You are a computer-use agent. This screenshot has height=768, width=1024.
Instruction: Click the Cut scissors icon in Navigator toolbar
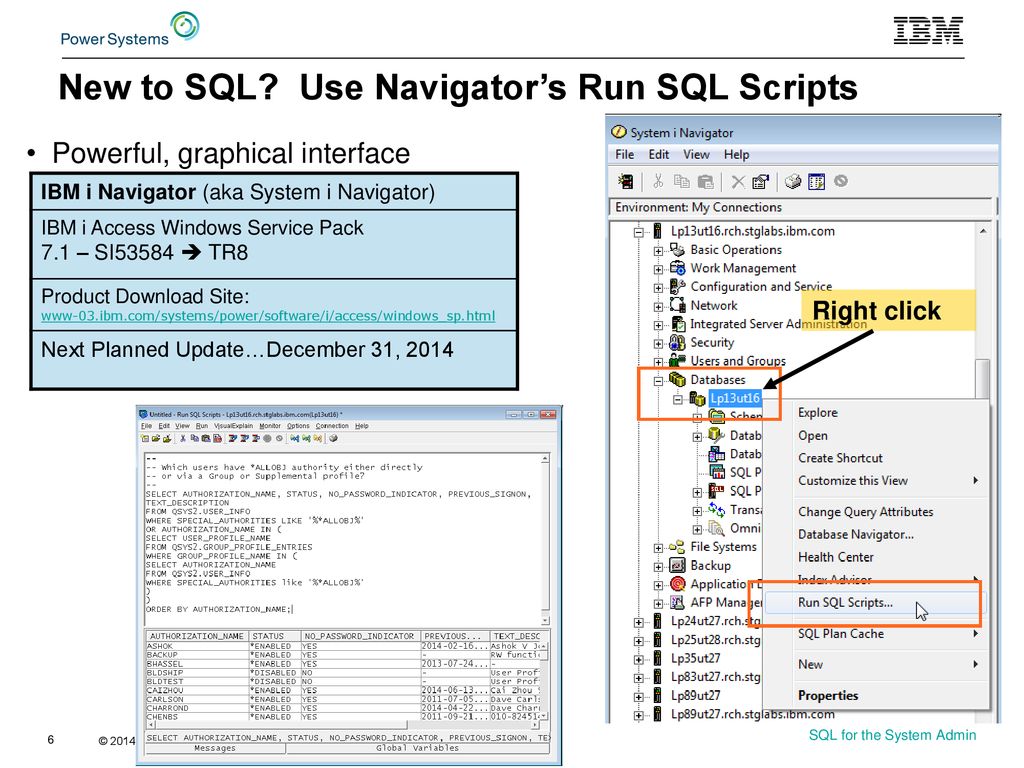[658, 182]
